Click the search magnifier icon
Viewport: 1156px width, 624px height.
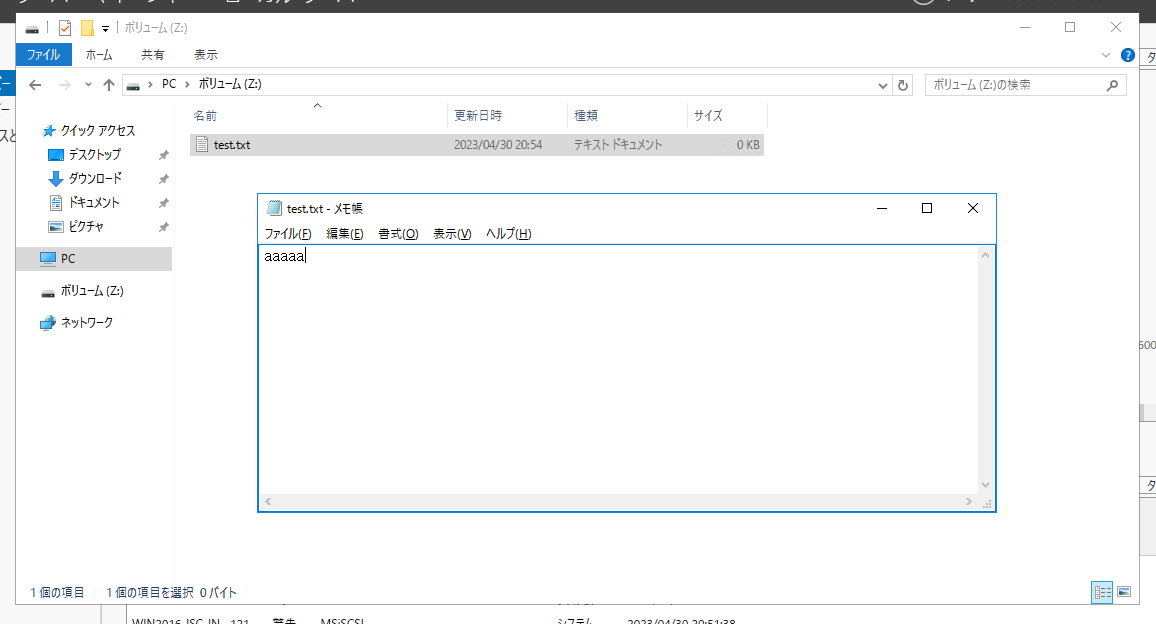pos(1113,85)
